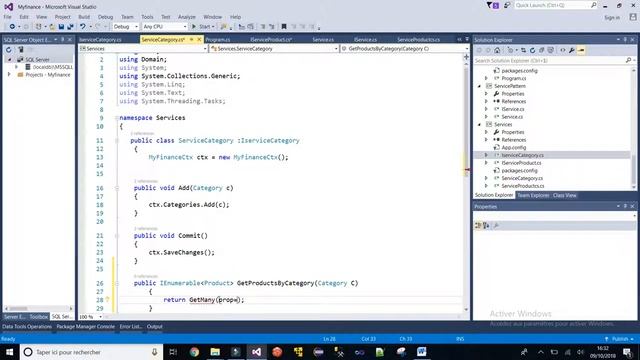
Task: Click Solution Explorer Home icon
Action: [497, 50]
